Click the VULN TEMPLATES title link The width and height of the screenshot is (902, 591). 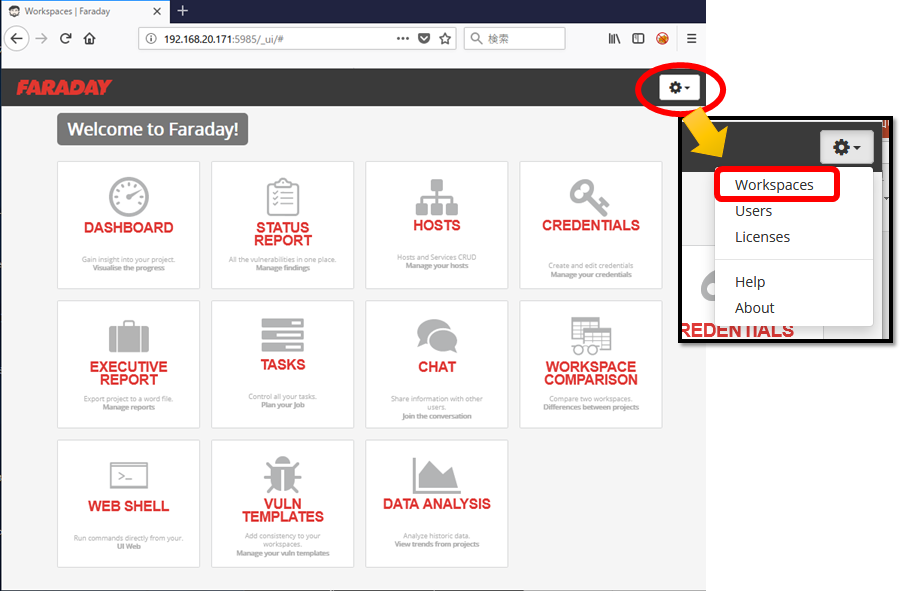click(282, 510)
